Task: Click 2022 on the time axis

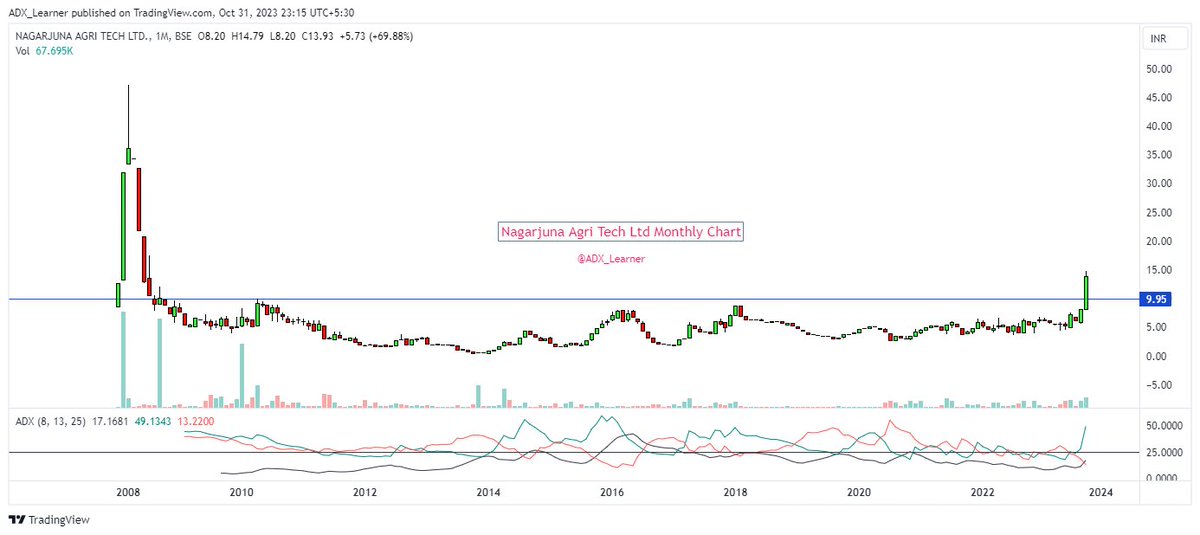Action: (x=984, y=492)
